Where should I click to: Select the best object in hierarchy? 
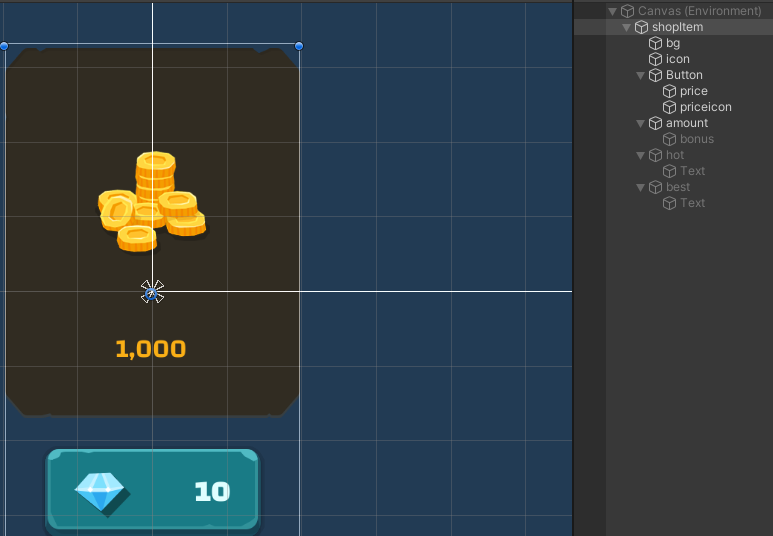point(678,187)
